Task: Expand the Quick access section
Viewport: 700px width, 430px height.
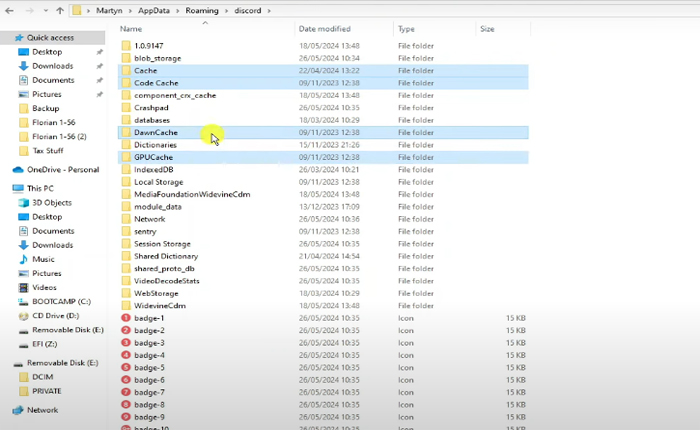Action: click(x=5, y=38)
